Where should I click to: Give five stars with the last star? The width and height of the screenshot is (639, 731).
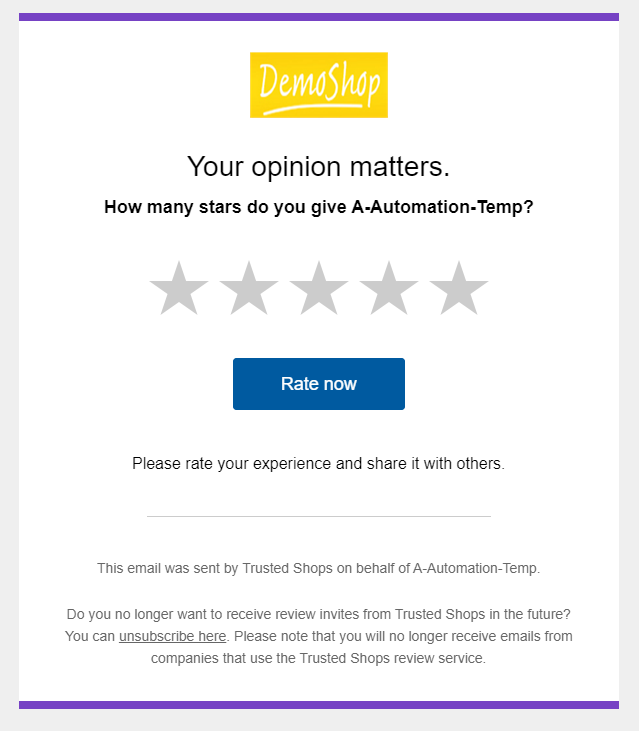(459, 289)
